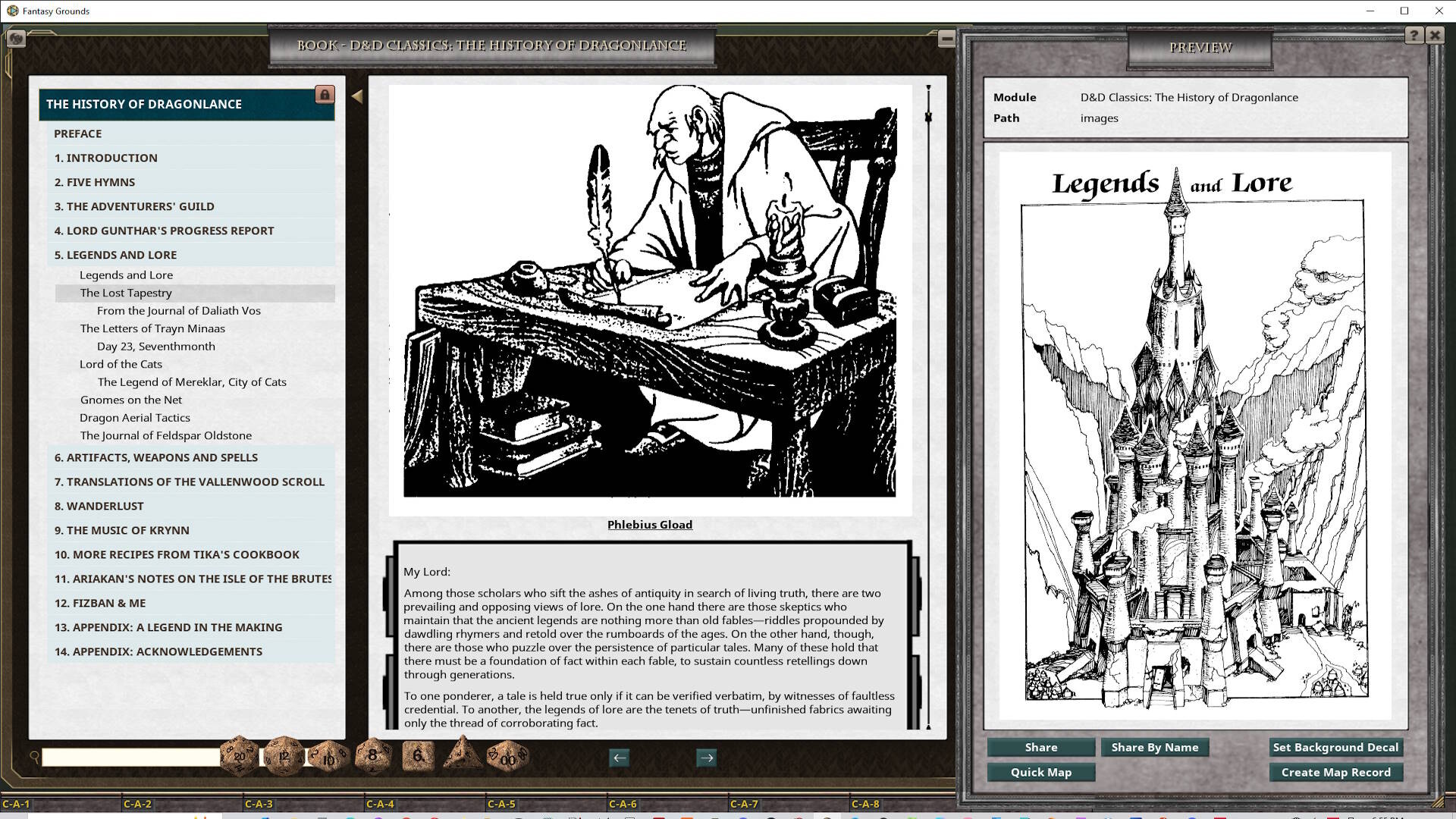Click Create Map Record button
Viewport: 1456px width, 819px height.
tap(1335, 772)
